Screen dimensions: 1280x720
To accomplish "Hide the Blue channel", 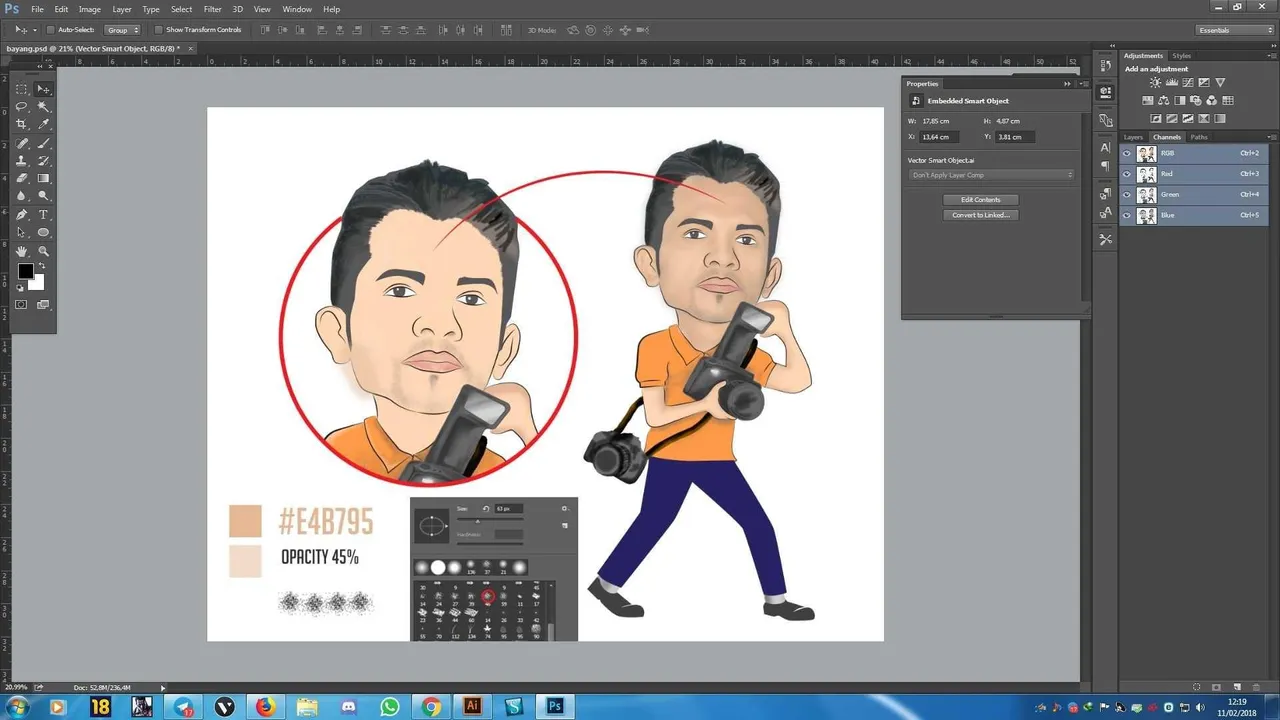I will [x=1127, y=215].
